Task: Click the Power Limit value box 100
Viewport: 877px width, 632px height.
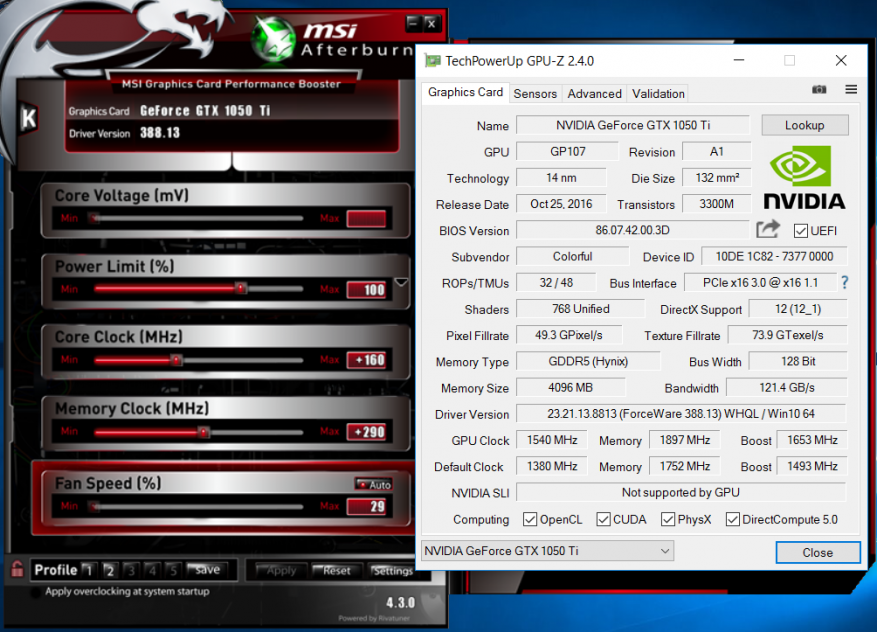Action: [366, 289]
